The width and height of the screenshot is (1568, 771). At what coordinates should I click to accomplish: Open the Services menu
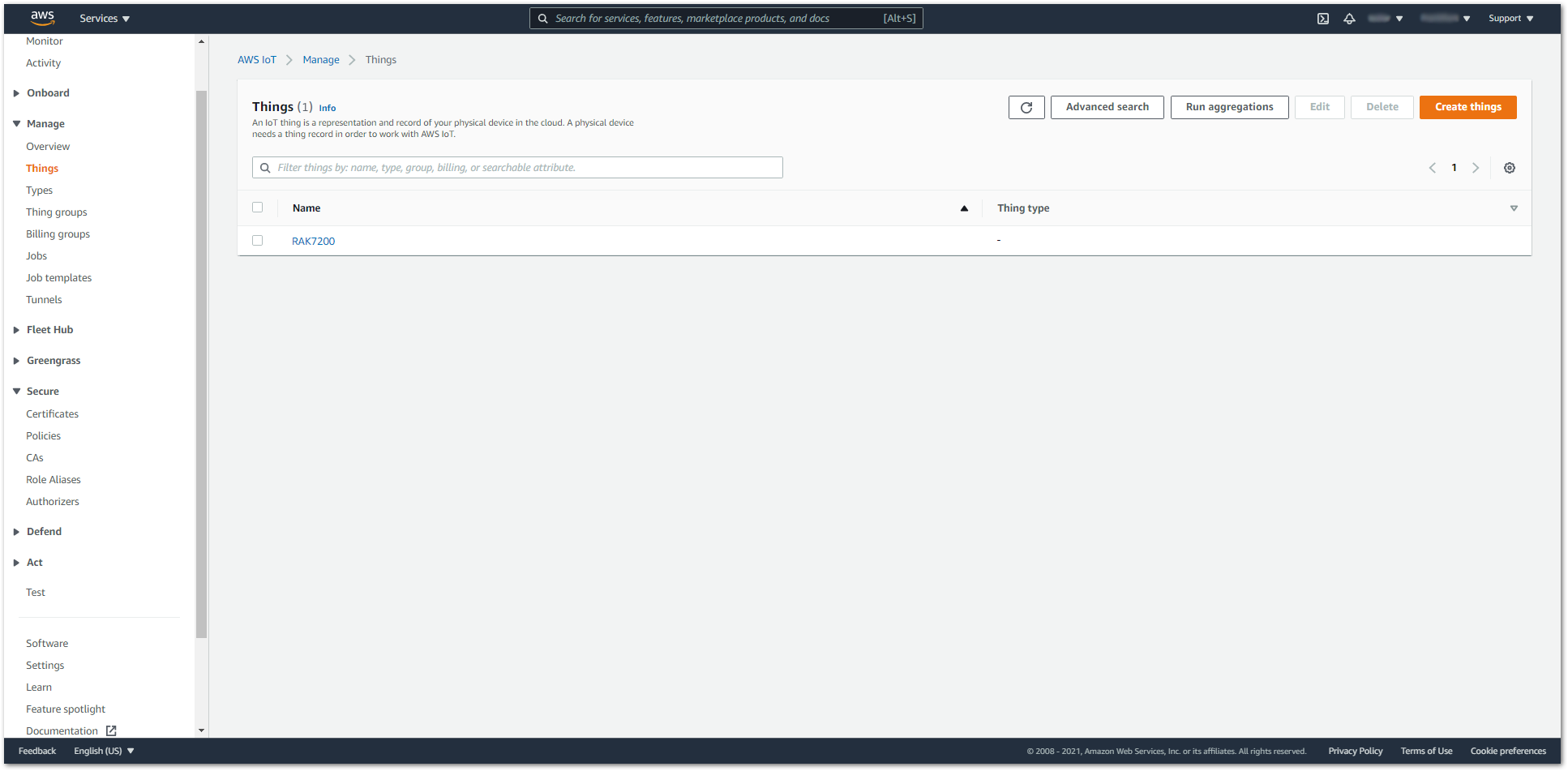tap(104, 18)
